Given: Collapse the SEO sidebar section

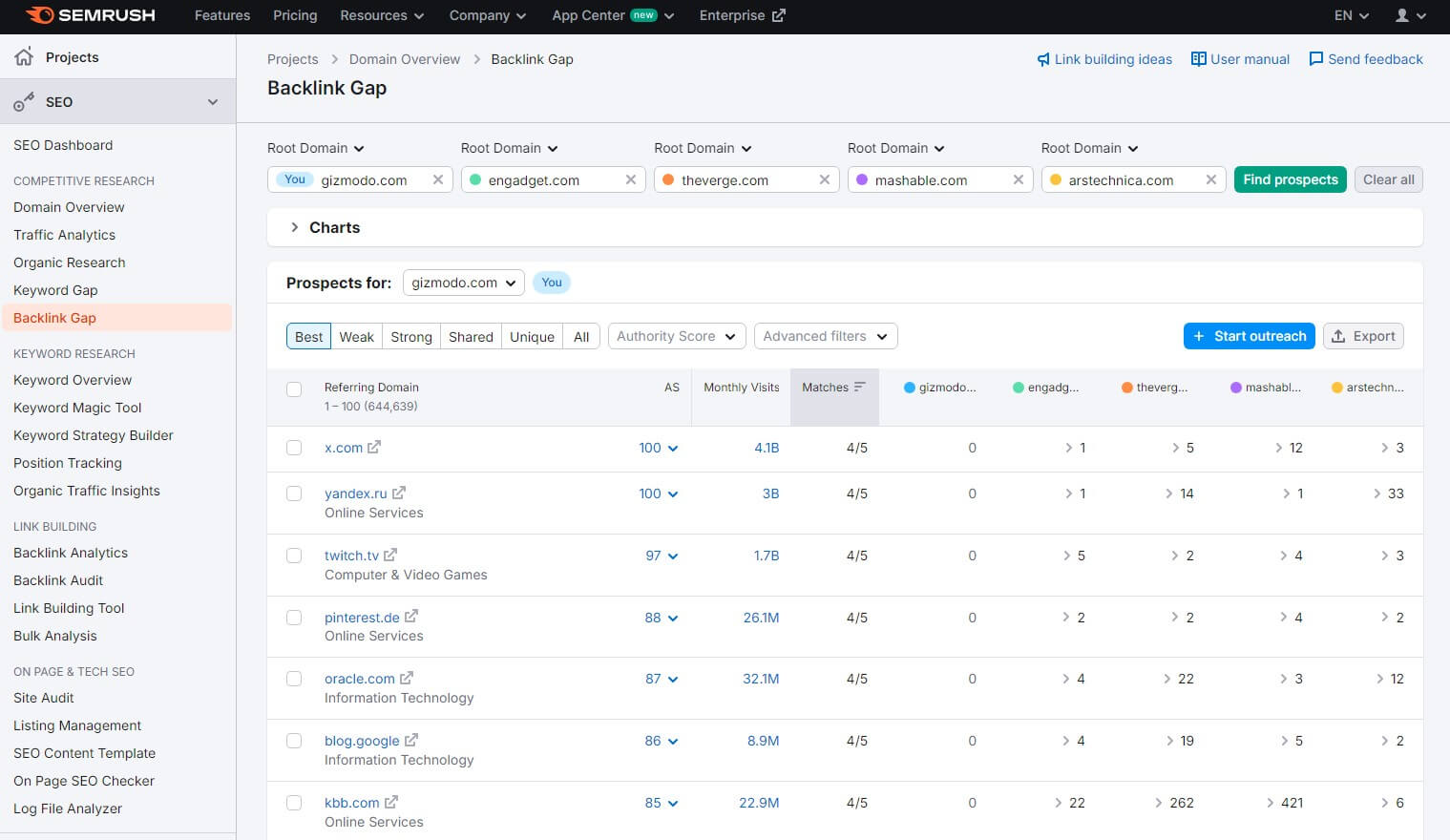Looking at the screenshot, I should (213, 102).
